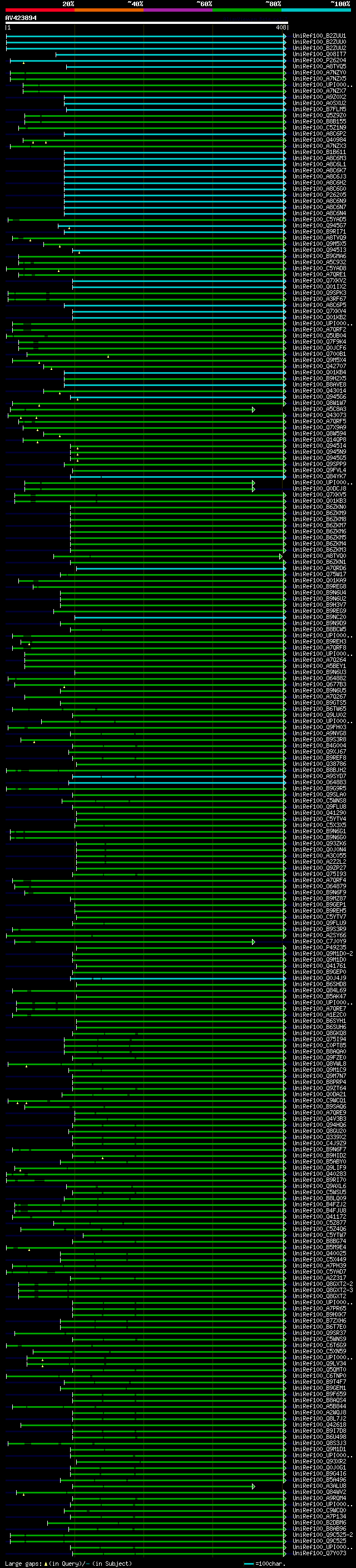Select the query name AV423894
The image size is (356, 1568).
pyautogui.click(x=21, y=18)
